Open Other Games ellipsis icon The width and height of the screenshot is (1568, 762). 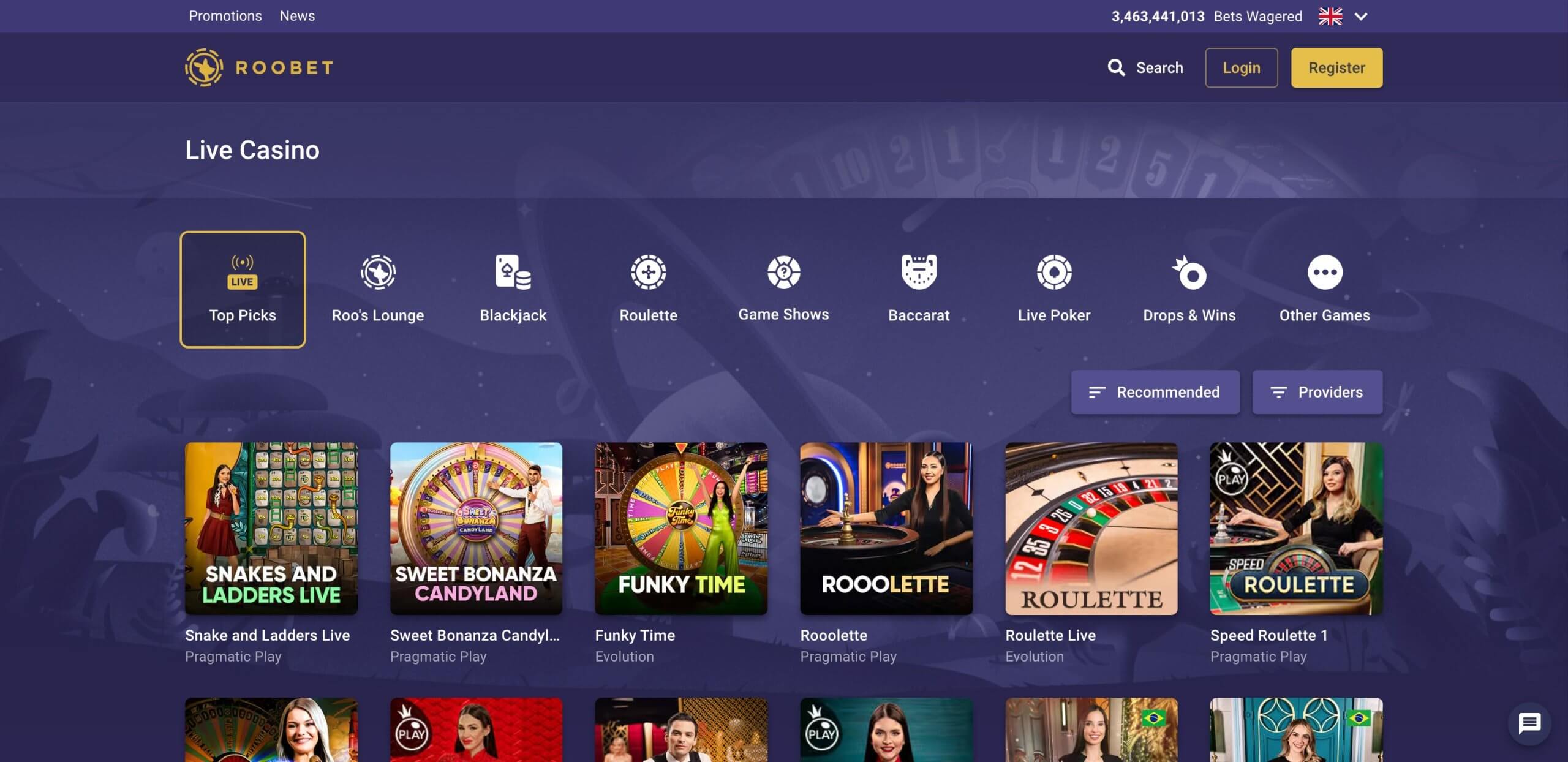(1324, 272)
